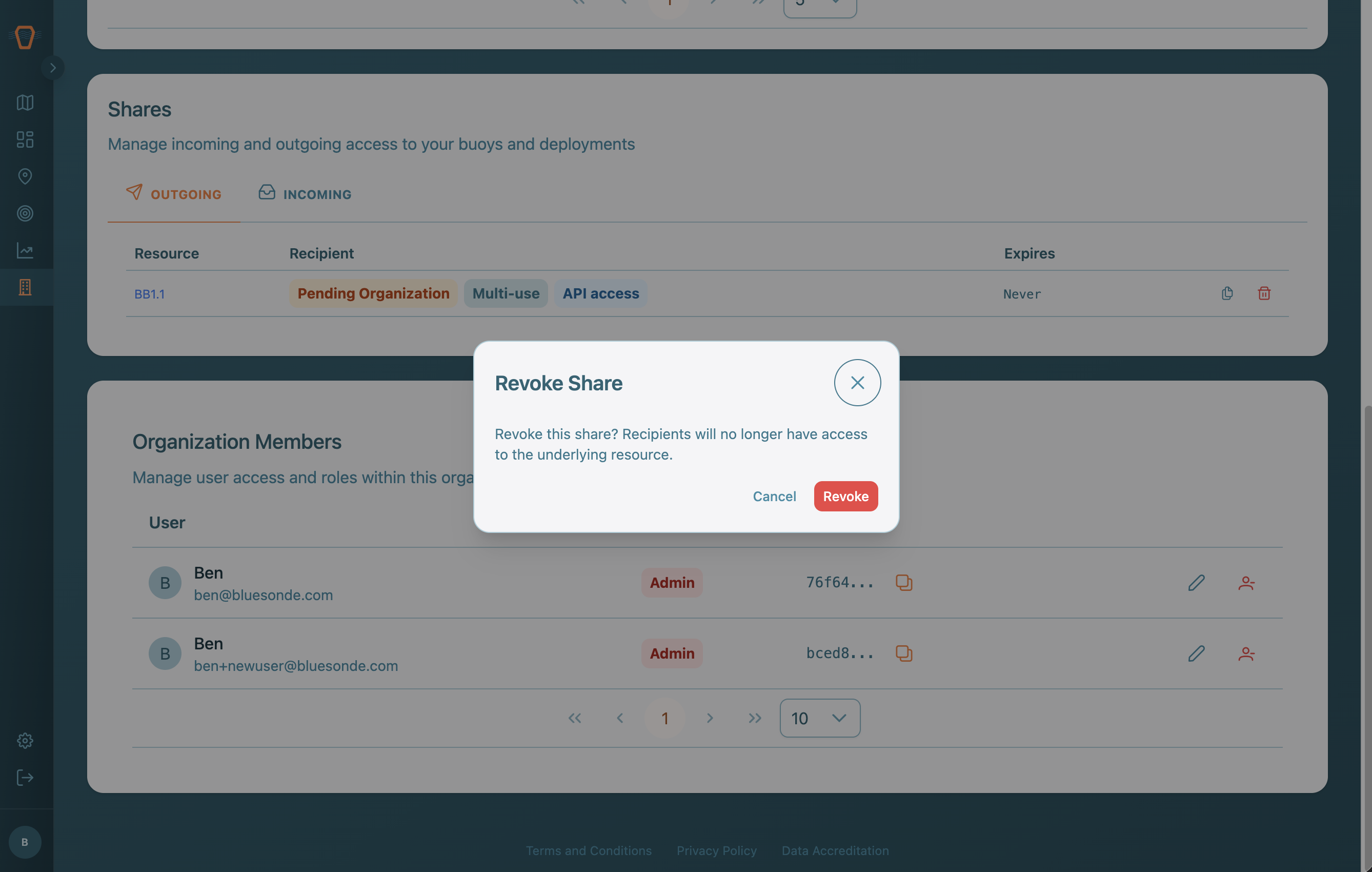Go to first page of members

pyautogui.click(x=574, y=718)
